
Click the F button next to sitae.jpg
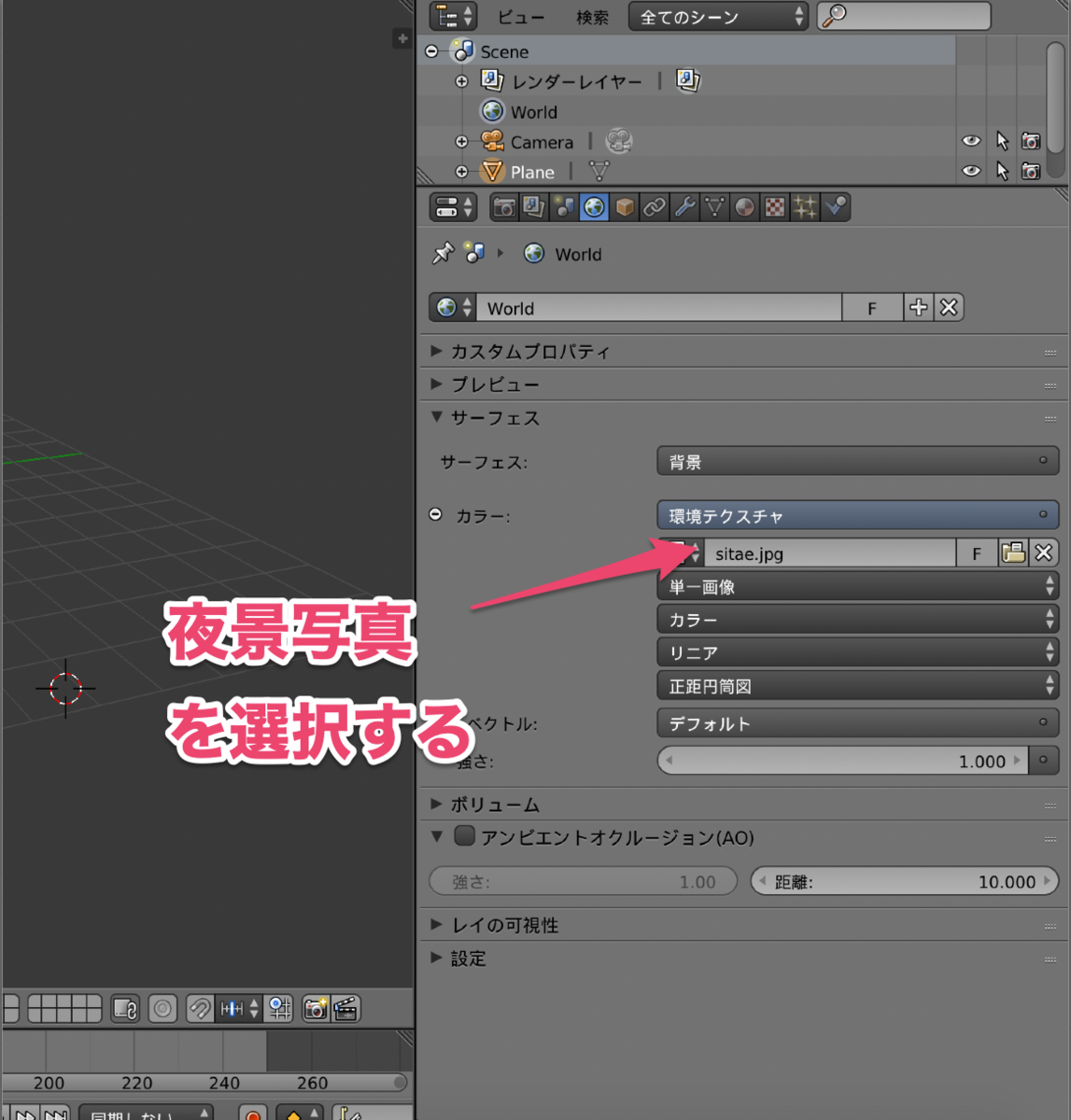(x=976, y=553)
